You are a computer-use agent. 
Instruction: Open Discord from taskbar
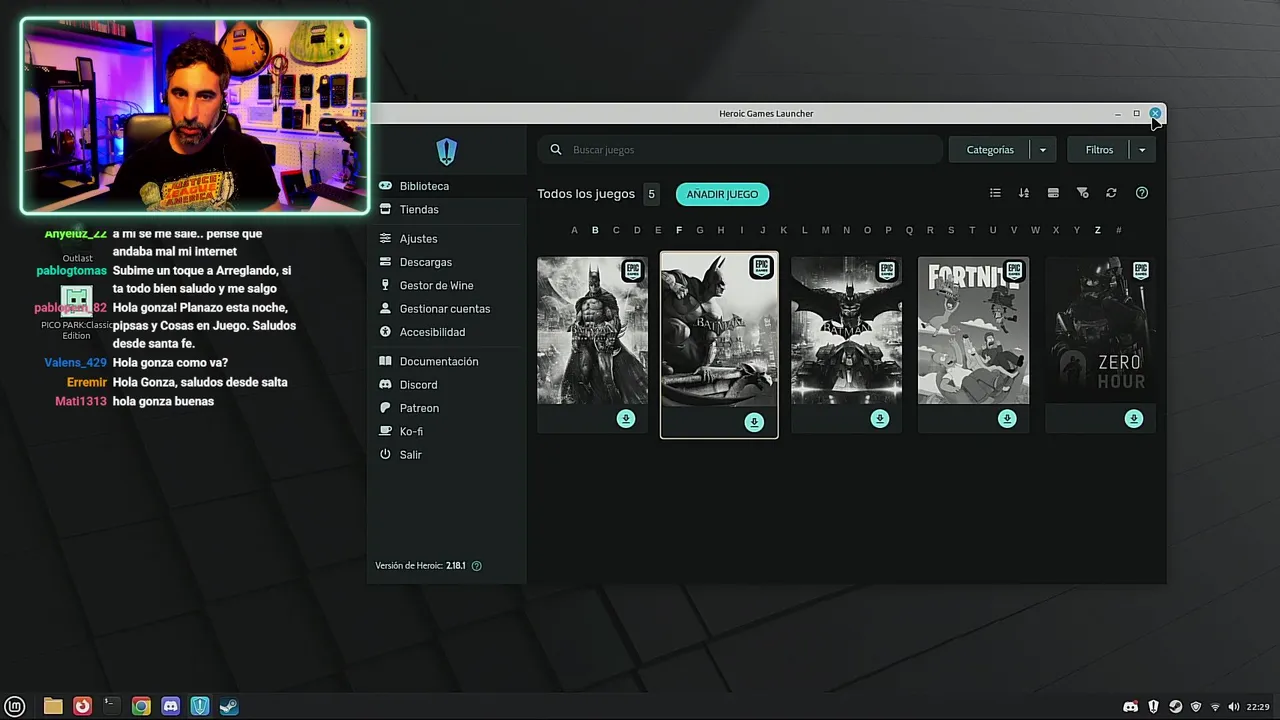click(x=171, y=706)
